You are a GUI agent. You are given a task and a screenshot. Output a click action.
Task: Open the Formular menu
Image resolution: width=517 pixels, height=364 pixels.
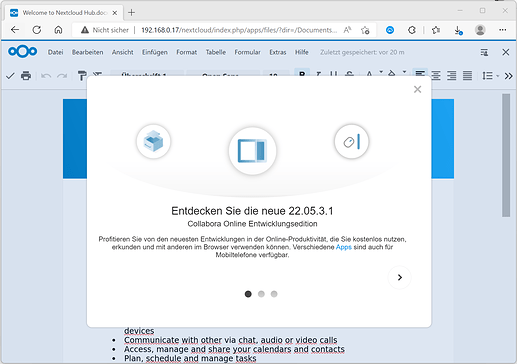[x=247, y=52]
